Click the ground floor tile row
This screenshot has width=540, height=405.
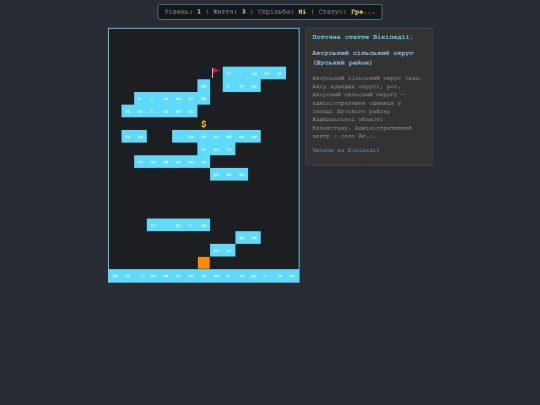[x=204, y=276]
